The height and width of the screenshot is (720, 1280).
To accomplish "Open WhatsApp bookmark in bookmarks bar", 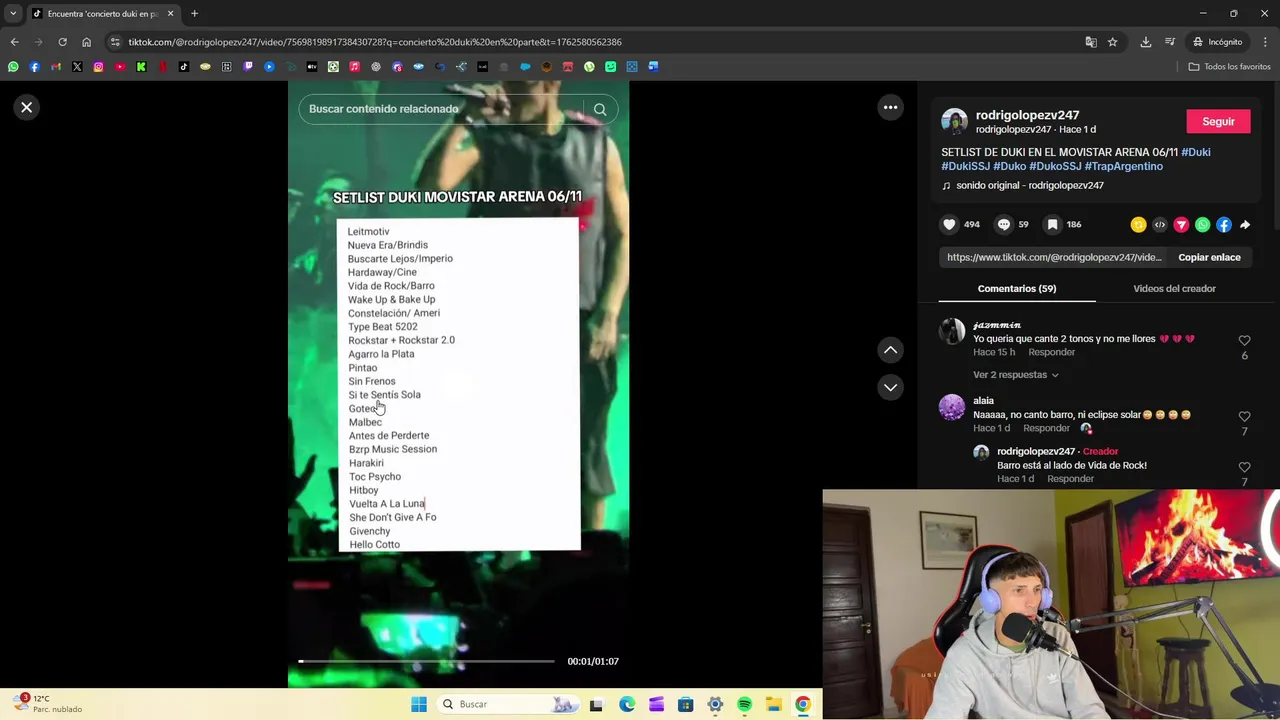I will 13,67.
